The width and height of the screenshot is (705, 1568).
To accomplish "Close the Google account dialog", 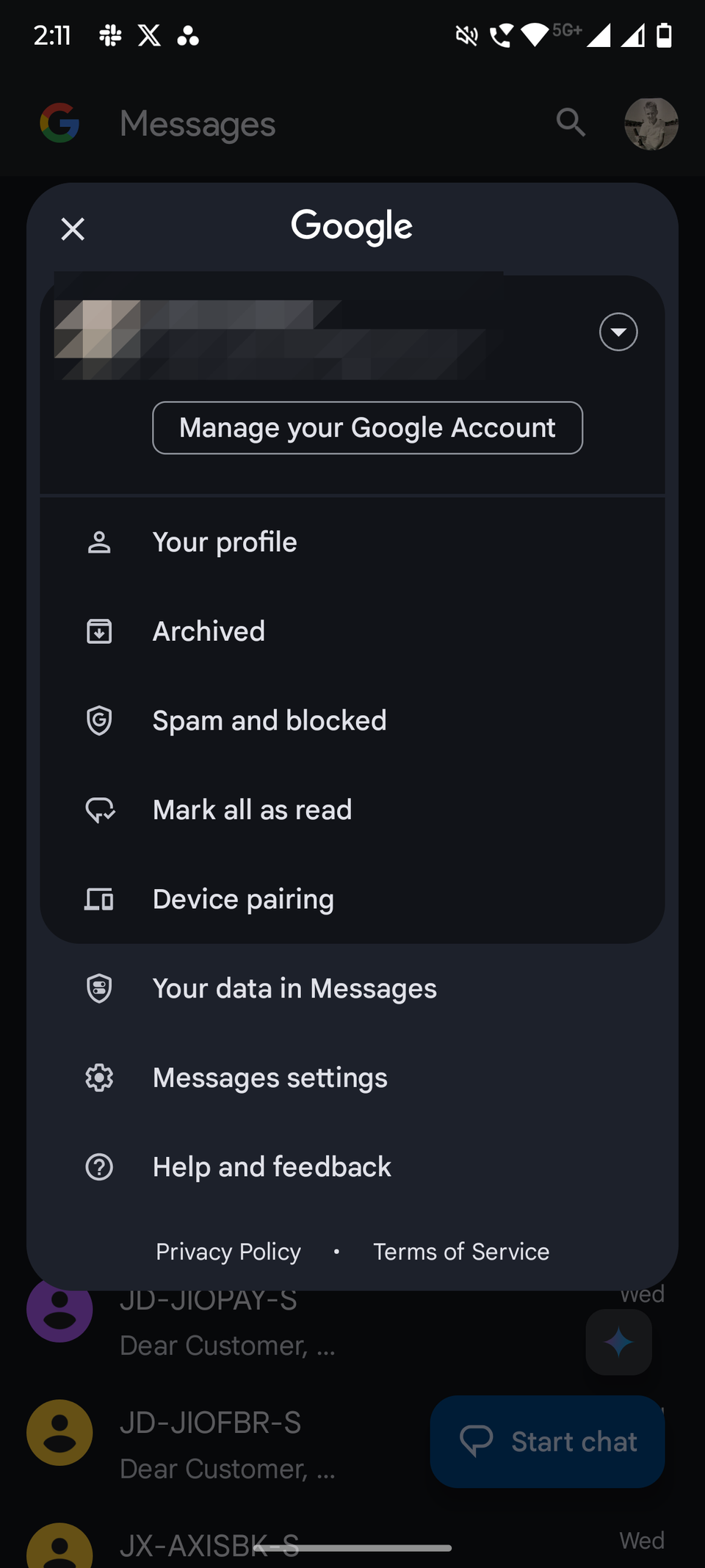I will pos(73,229).
